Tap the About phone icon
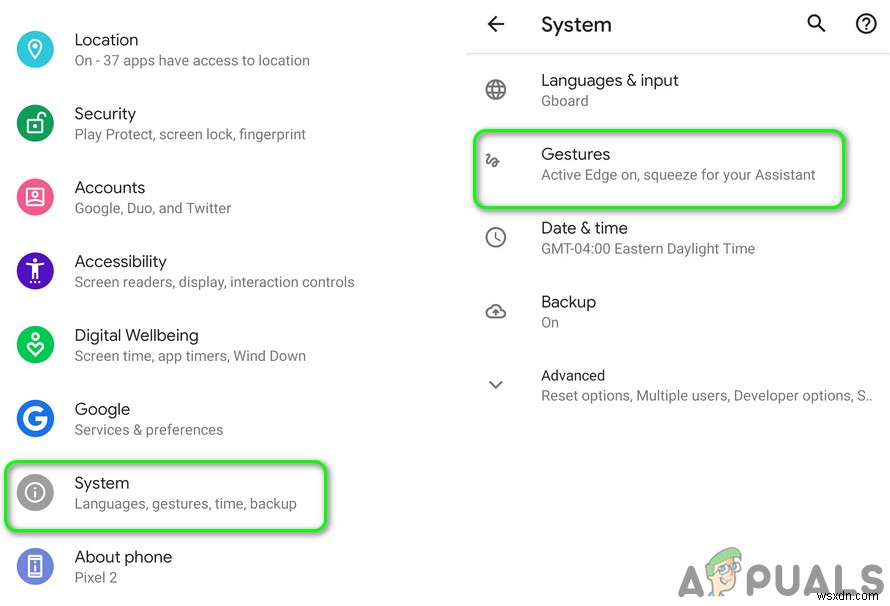The image size is (890, 606). (35, 567)
